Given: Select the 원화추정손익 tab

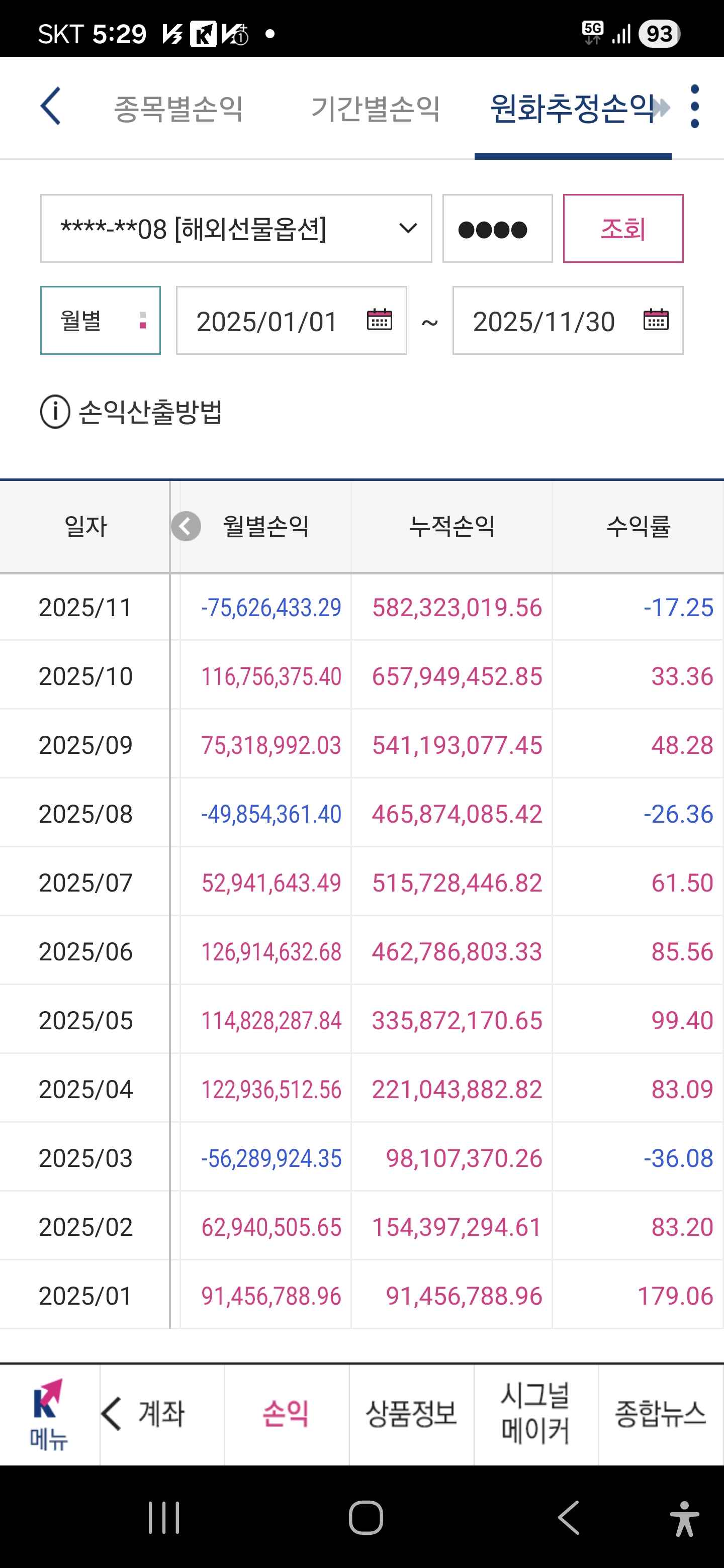Looking at the screenshot, I should point(572,109).
